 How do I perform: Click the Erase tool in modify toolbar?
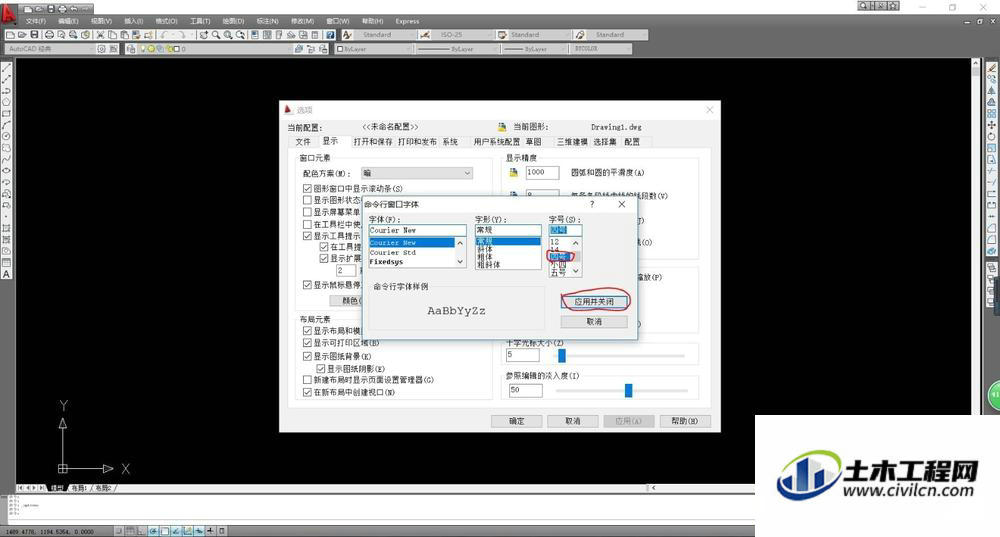point(992,68)
